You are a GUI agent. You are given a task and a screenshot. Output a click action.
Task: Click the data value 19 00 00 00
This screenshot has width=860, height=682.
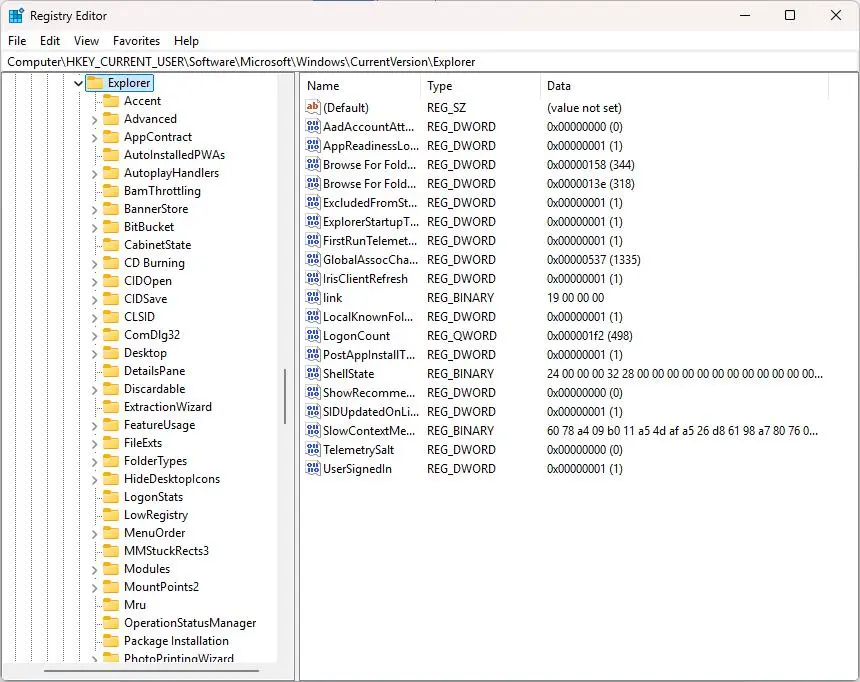[575, 297]
